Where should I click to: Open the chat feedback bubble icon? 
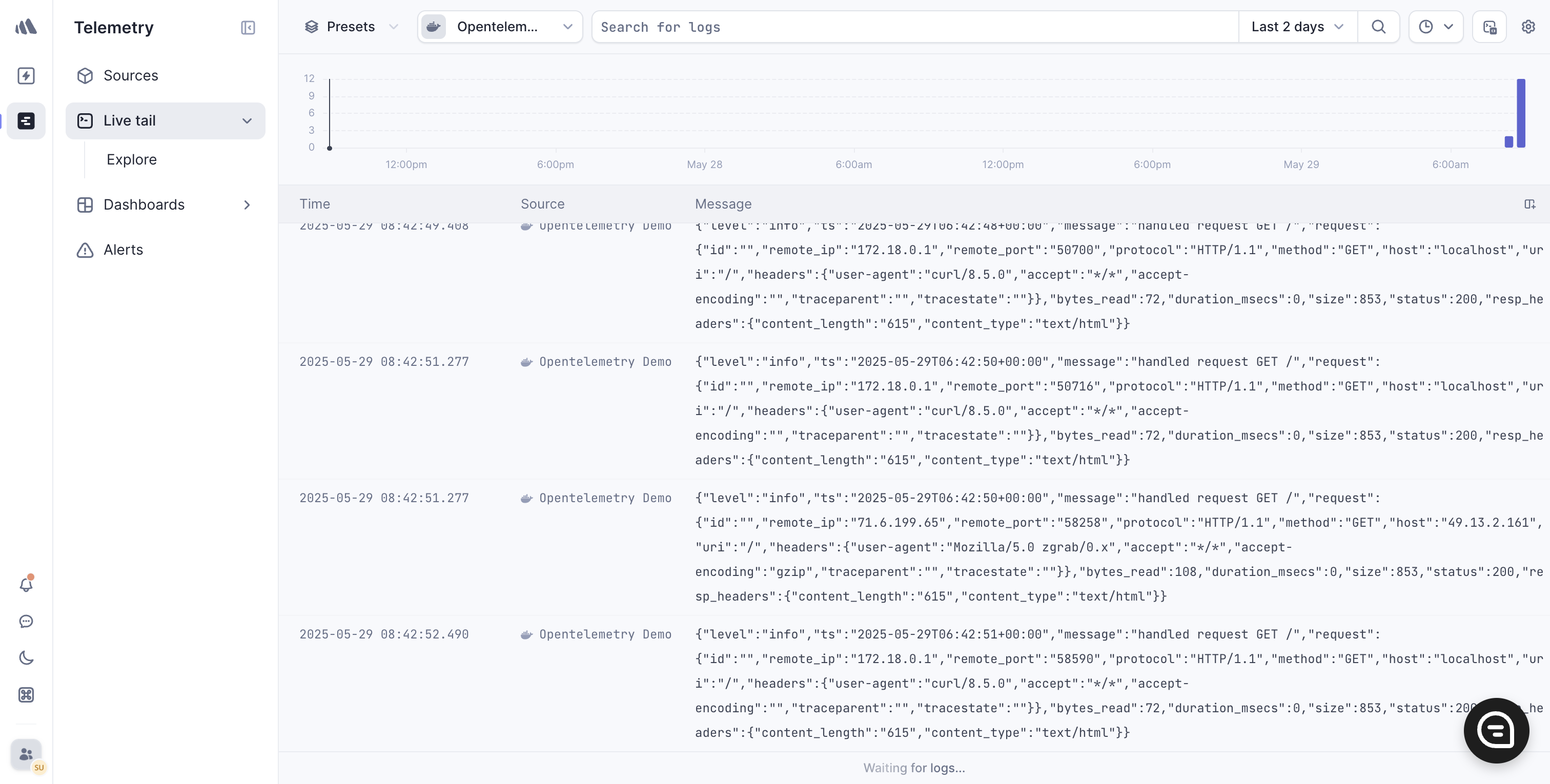point(26,621)
